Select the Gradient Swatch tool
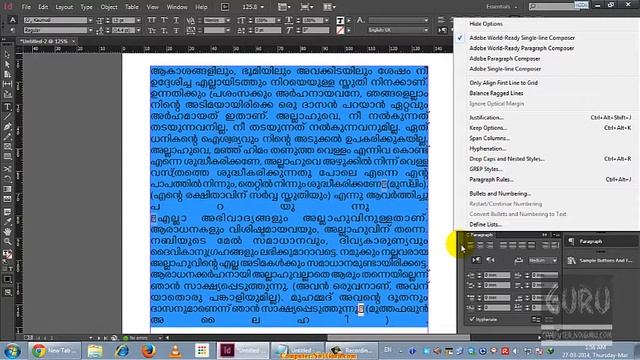The image size is (640, 360). click(7, 189)
